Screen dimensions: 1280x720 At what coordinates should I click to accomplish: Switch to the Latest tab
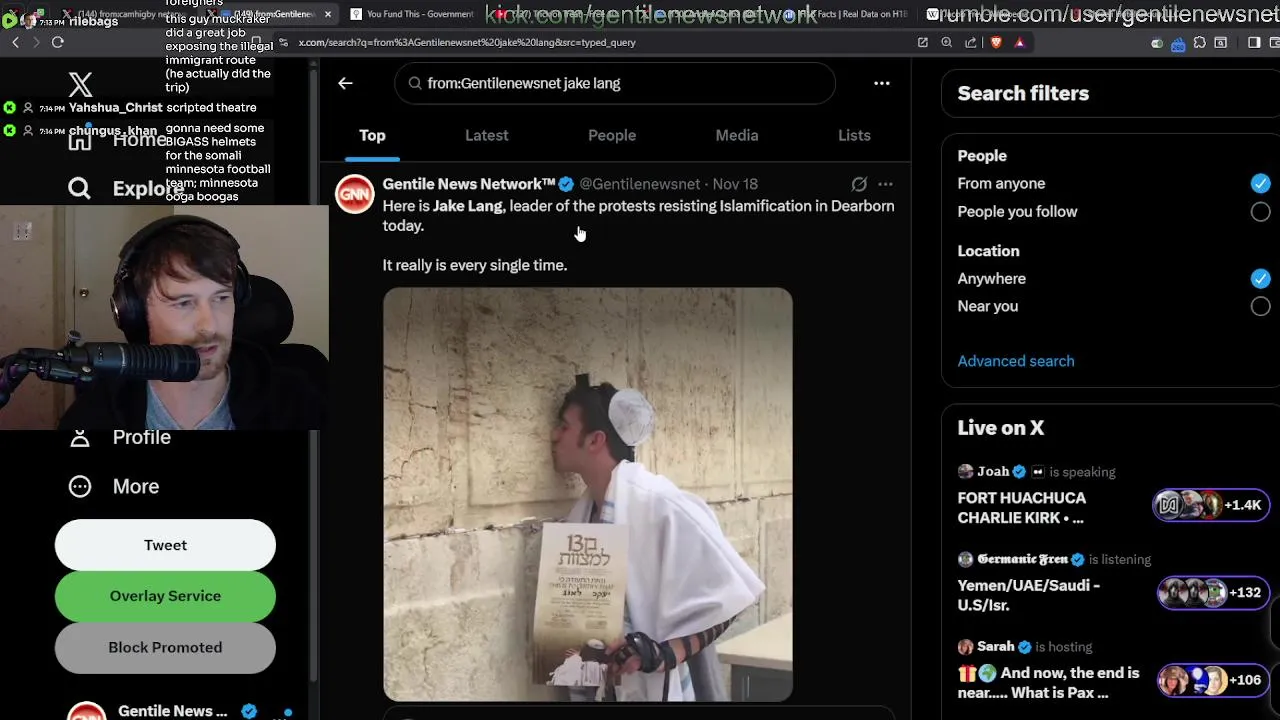tap(487, 135)
